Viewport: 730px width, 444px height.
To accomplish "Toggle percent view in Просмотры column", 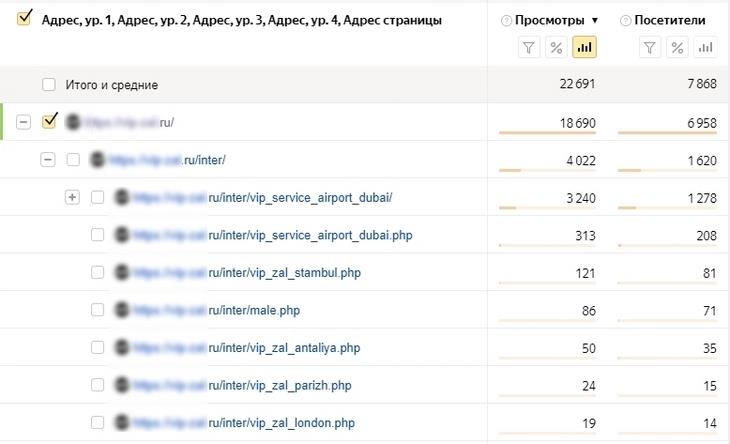I will pyautogui.click(x=557, y=47).
